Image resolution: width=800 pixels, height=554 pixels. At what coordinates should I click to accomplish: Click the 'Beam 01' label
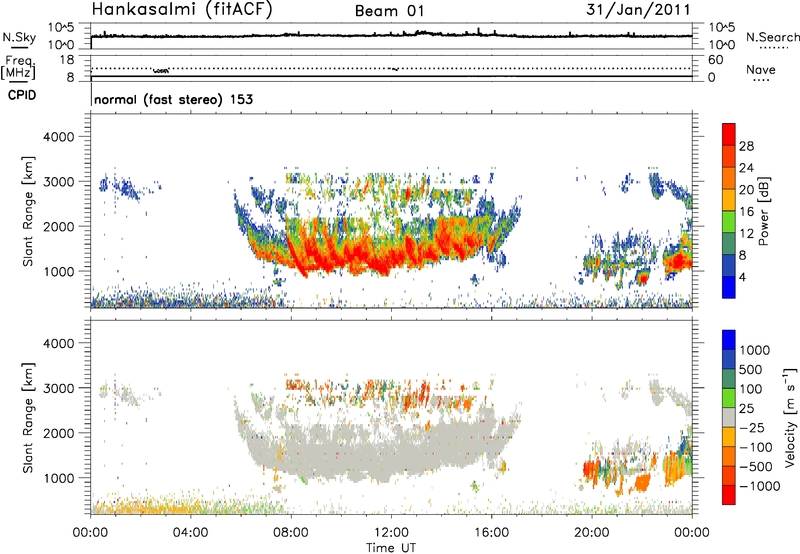(390, 11)
